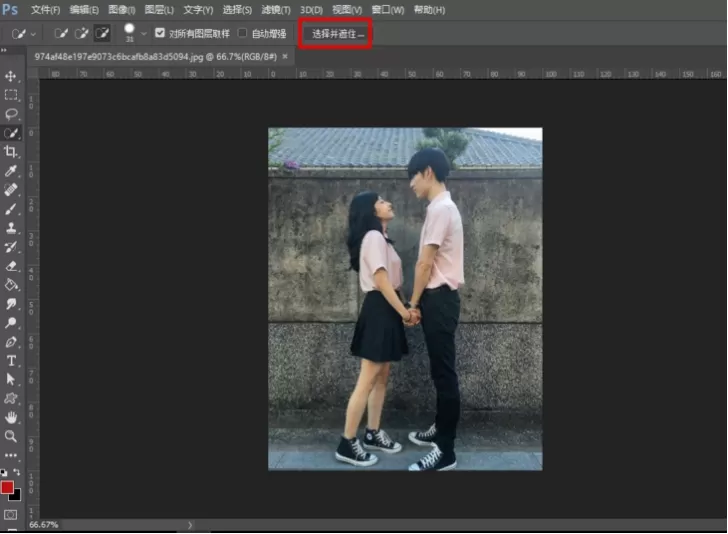This screenshot has width=728, height=534.
Task: Select the Healing Brush tool
Action: (11, 190)
